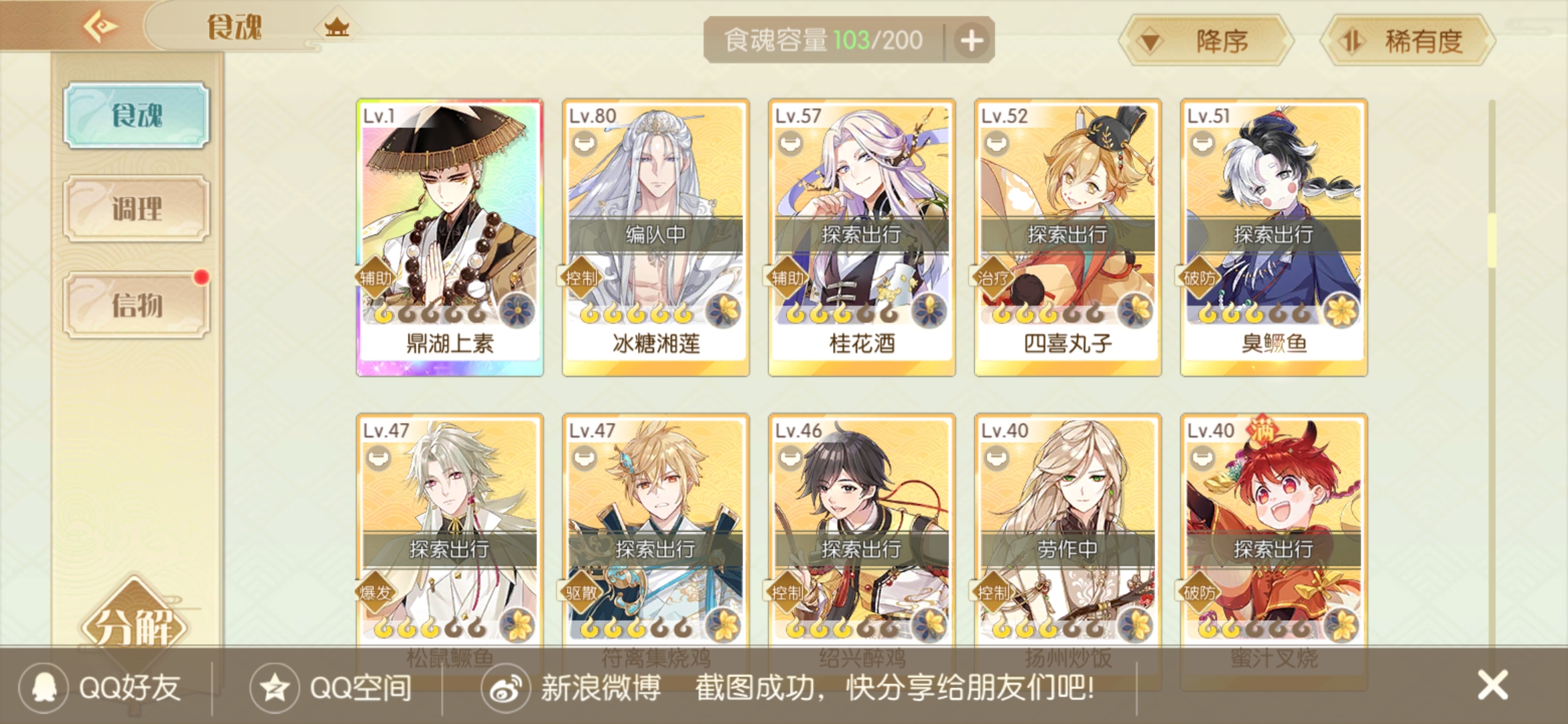
Task: Select the 食魂 sidebar tab
Action: (x=137, y=115)
